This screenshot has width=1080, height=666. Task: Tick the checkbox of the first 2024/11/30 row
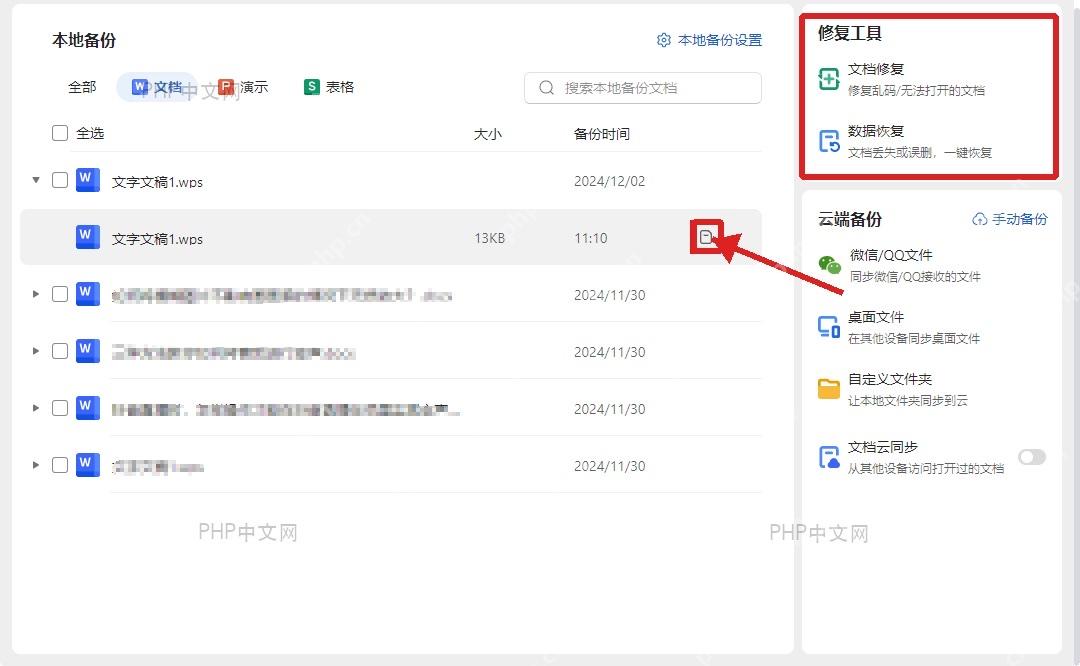(60, 294)
